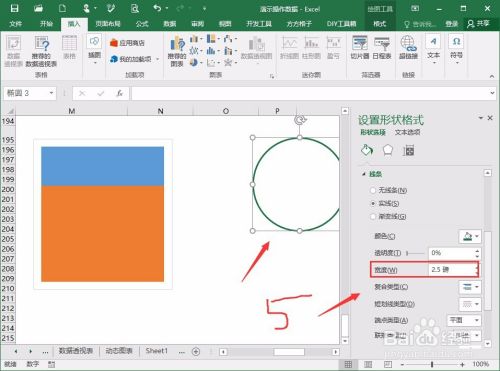
Task: Click the insert function fx icon
Action: coord(120,93)
